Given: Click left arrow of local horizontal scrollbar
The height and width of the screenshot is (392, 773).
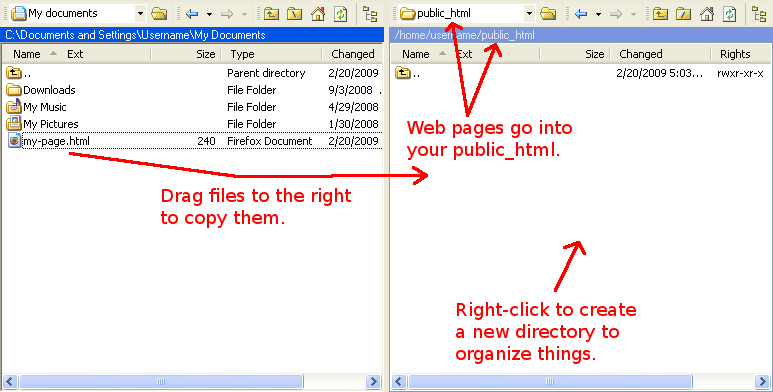Looking at the screenshot, I should (10, 382).
